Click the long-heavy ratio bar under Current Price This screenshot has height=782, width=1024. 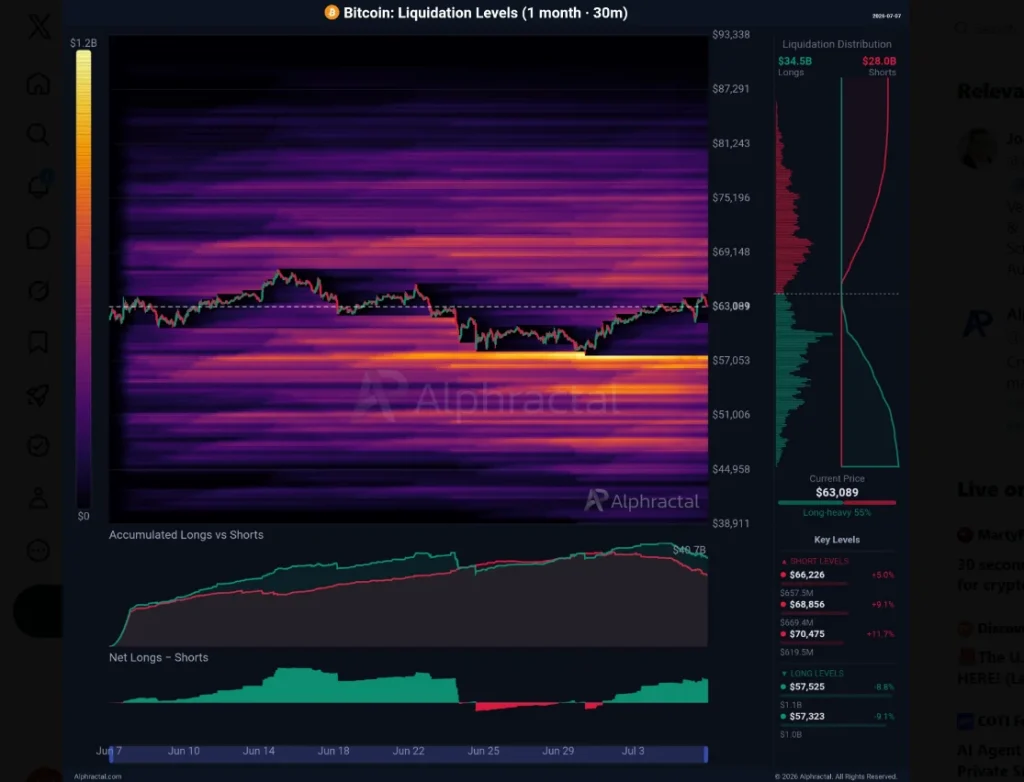click(x=837, y=502)
